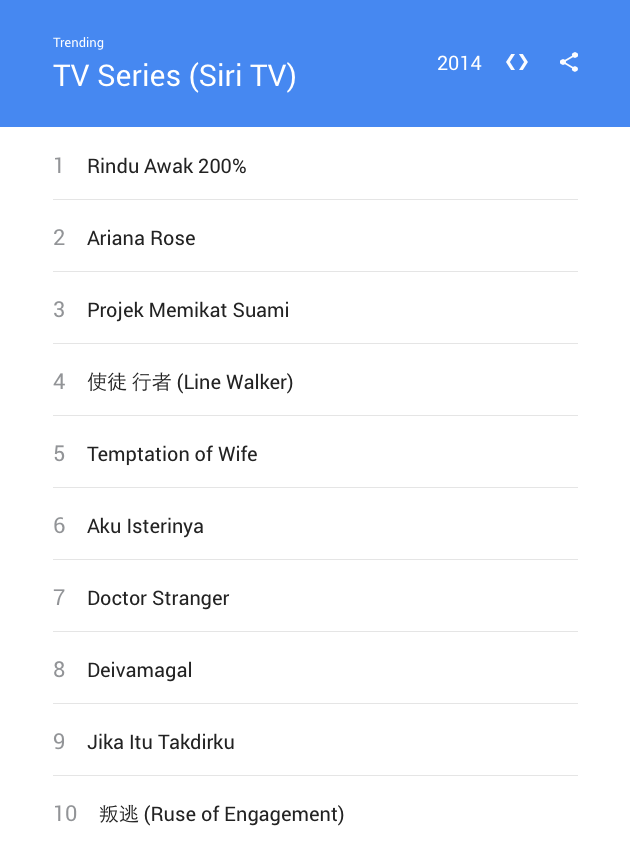Click 'Aku Isterinya' in the list
630x866 pixels.
pyautogui.click(x=145, y=526)
